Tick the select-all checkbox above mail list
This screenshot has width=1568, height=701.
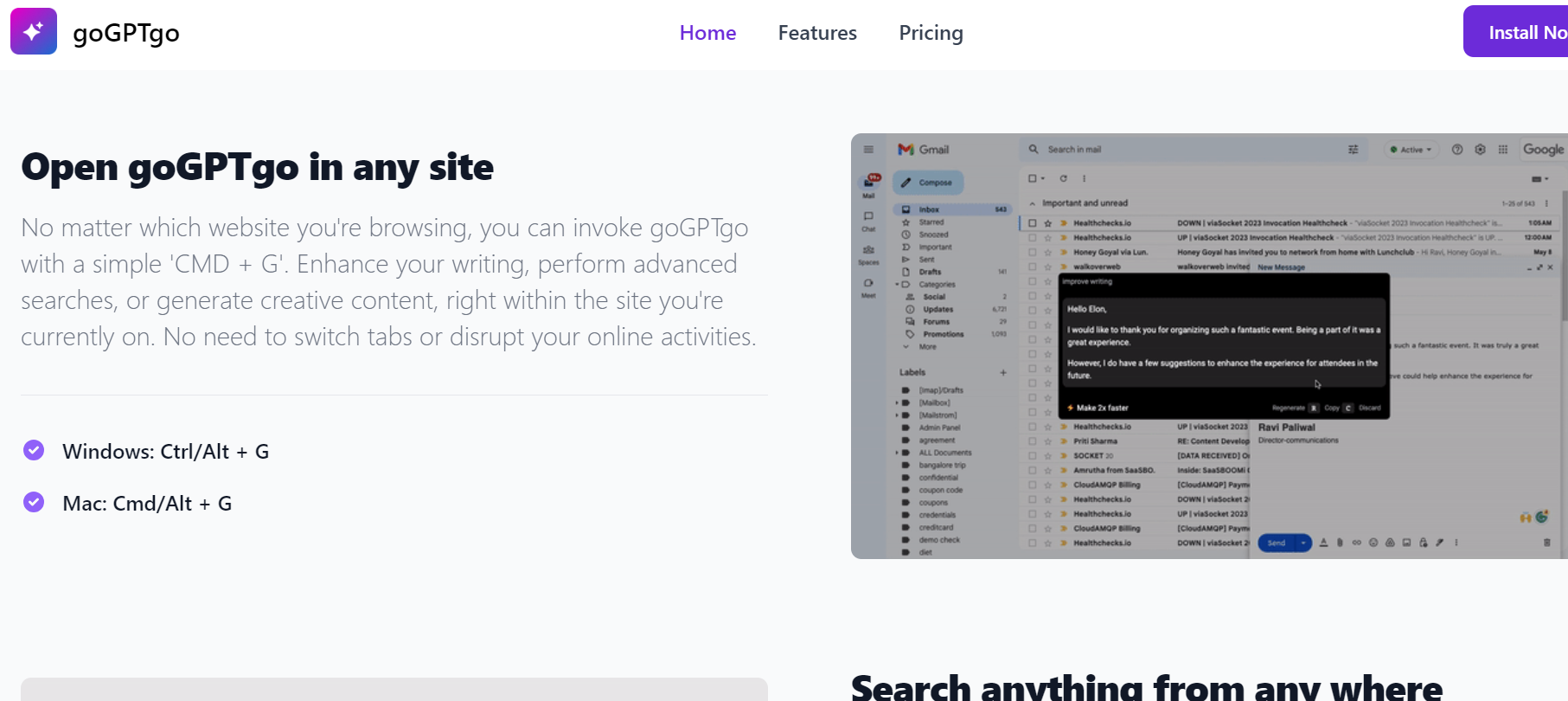pyautogui.click(x=1033, y=178)
